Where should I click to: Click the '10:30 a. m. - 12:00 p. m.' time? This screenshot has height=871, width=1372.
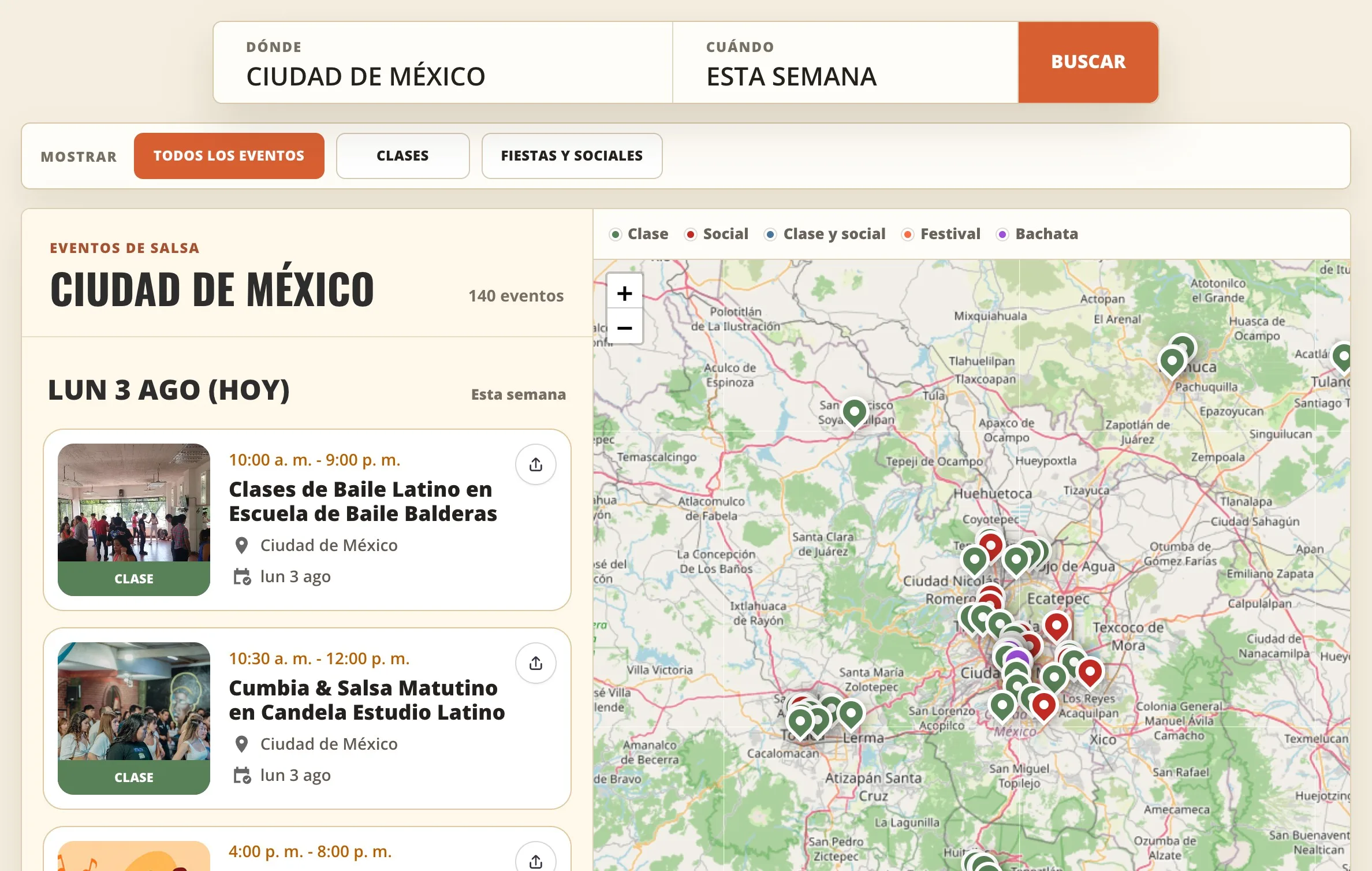tap(319, 658)
